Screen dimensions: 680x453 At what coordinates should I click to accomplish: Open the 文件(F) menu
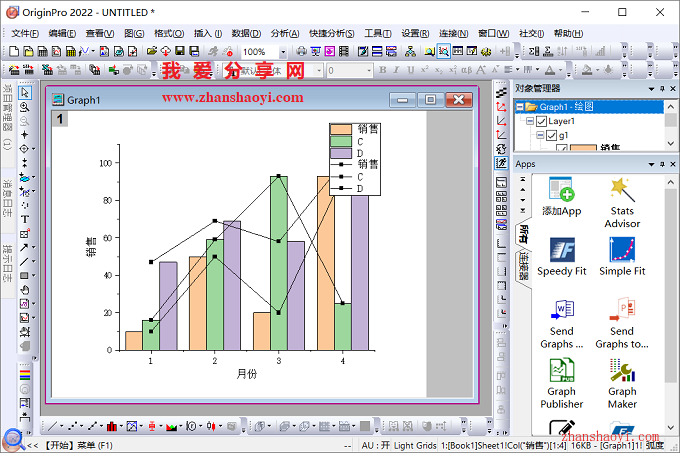(x=25, y=33)
